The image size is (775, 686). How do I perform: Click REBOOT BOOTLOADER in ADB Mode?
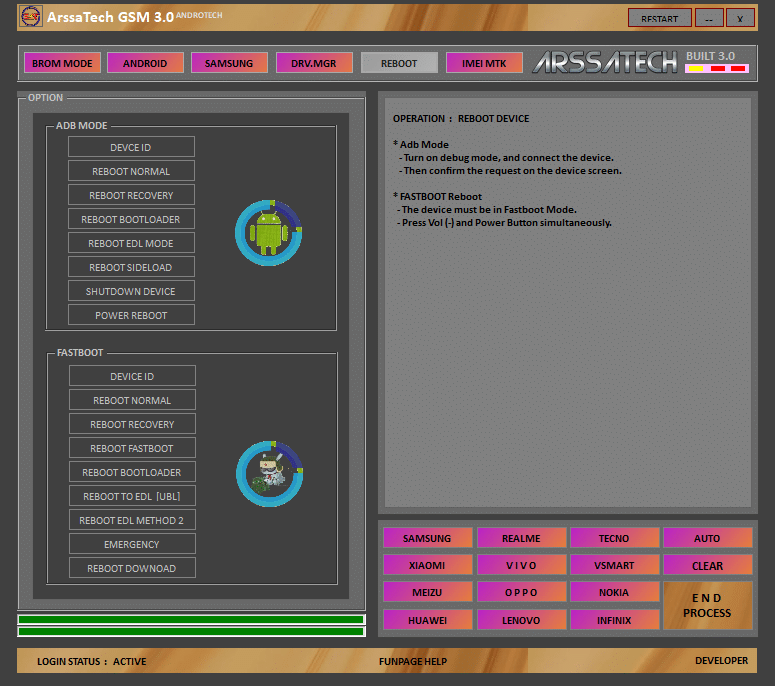[x=131, y=219]
